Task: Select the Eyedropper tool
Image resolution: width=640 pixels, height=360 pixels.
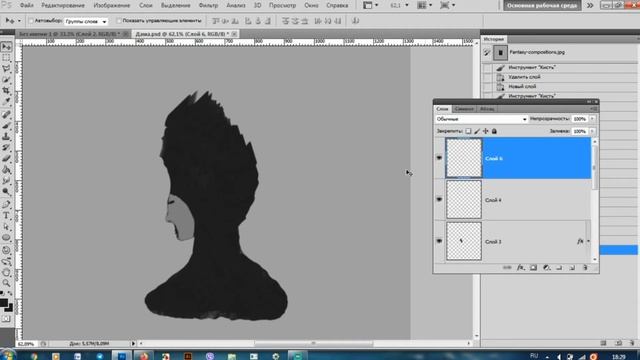Action: 6,101
